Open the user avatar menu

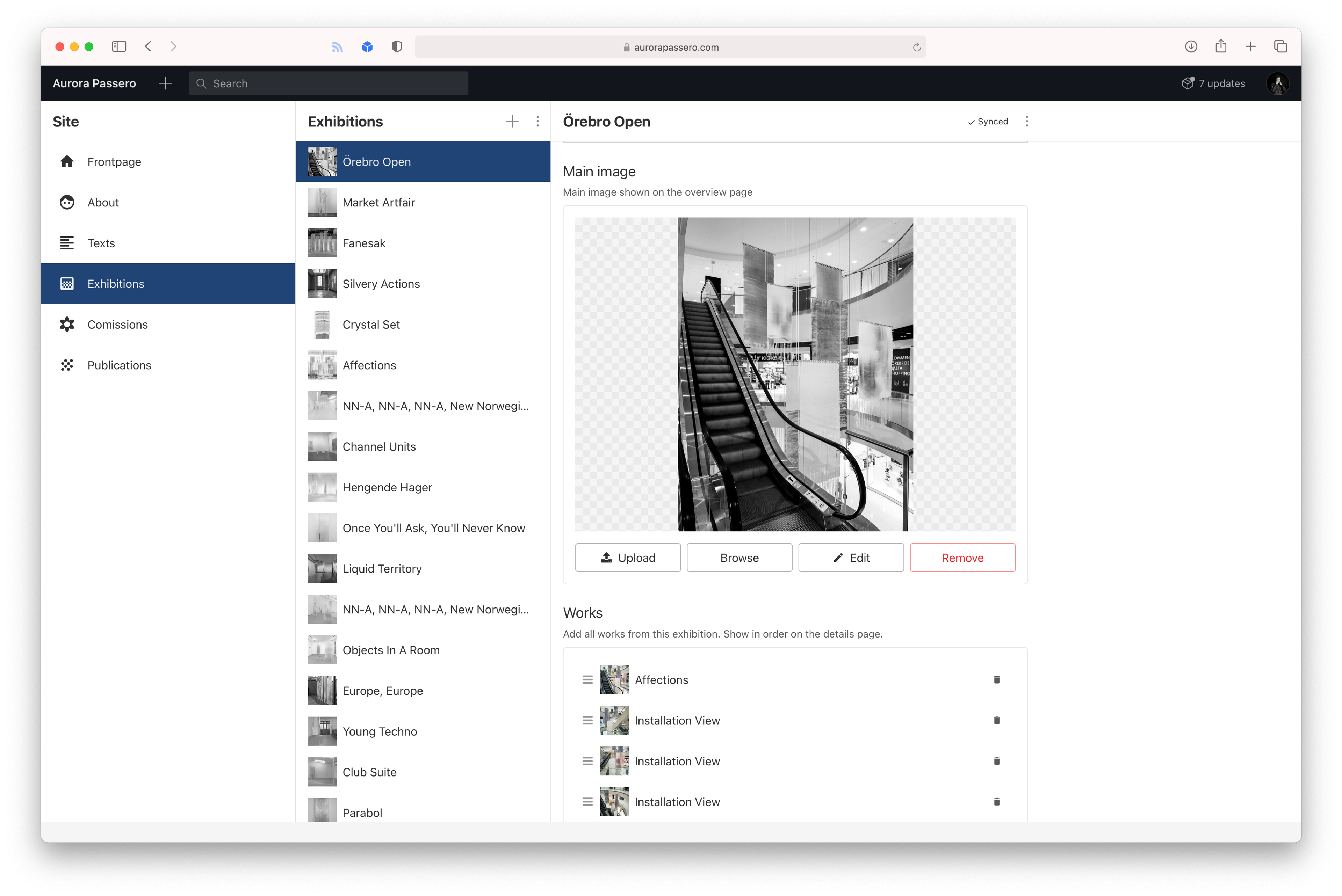click(1277, 83)
